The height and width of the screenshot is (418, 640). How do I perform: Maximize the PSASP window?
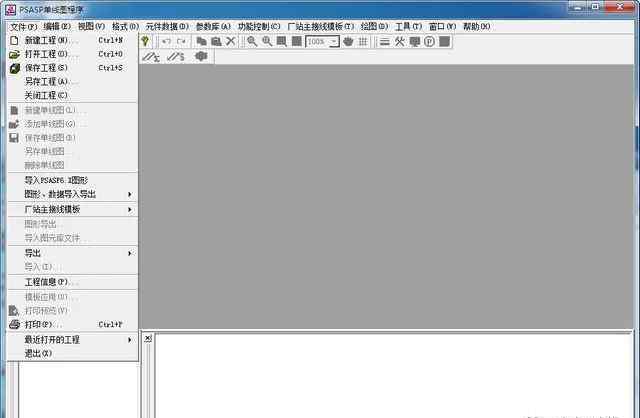tap(596, 7)
